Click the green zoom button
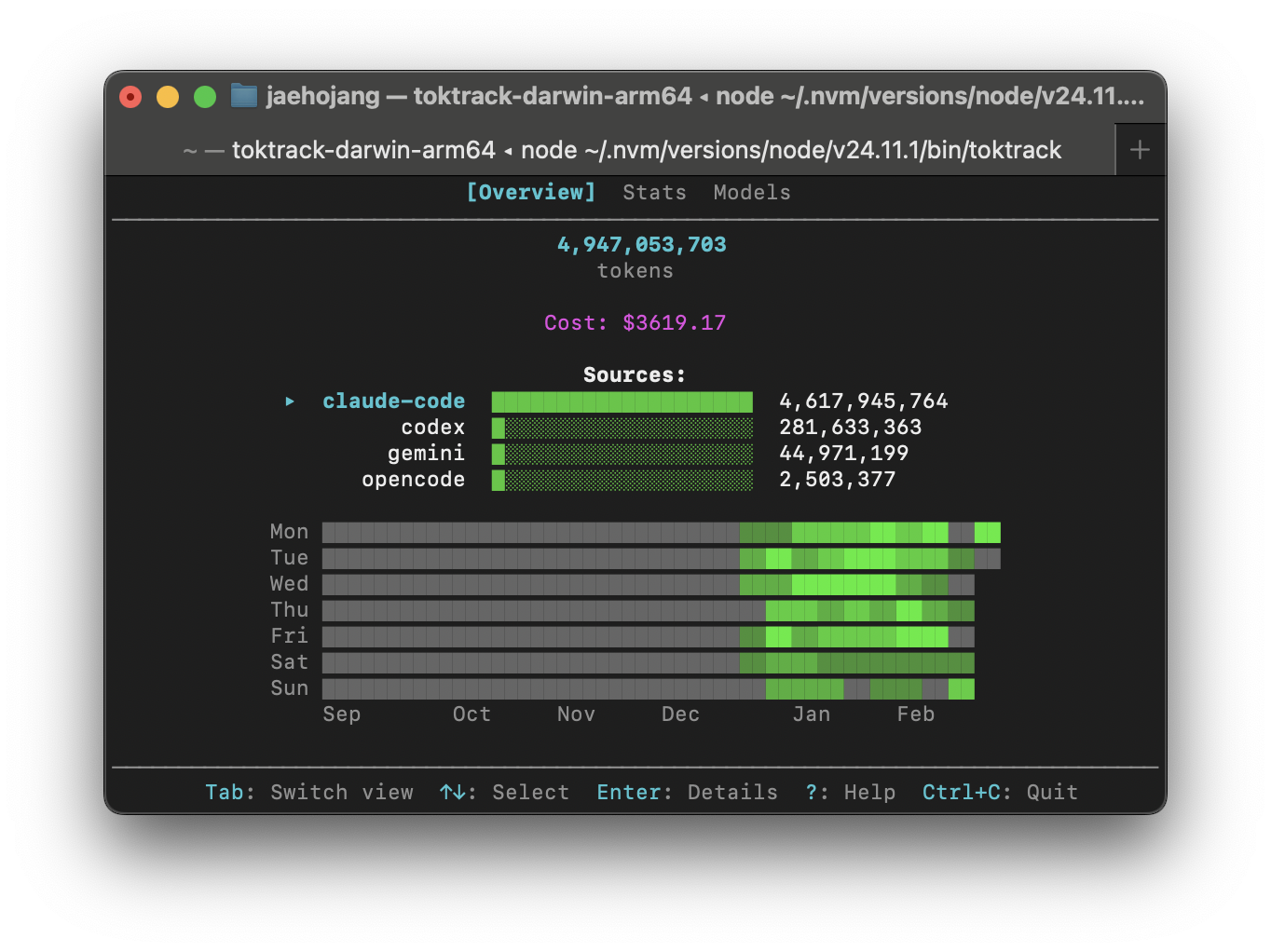The image size is (1271, 952). point(204,96)
